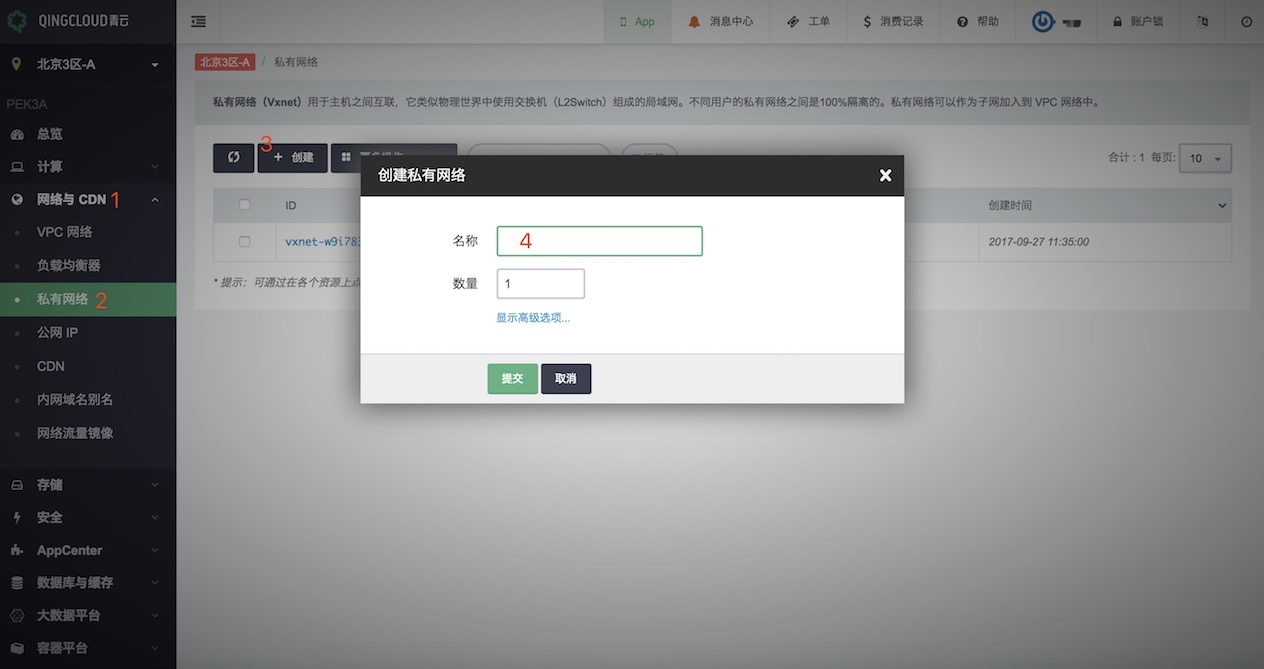
Task: Click the 帮助 help icon
Action: 977,21
